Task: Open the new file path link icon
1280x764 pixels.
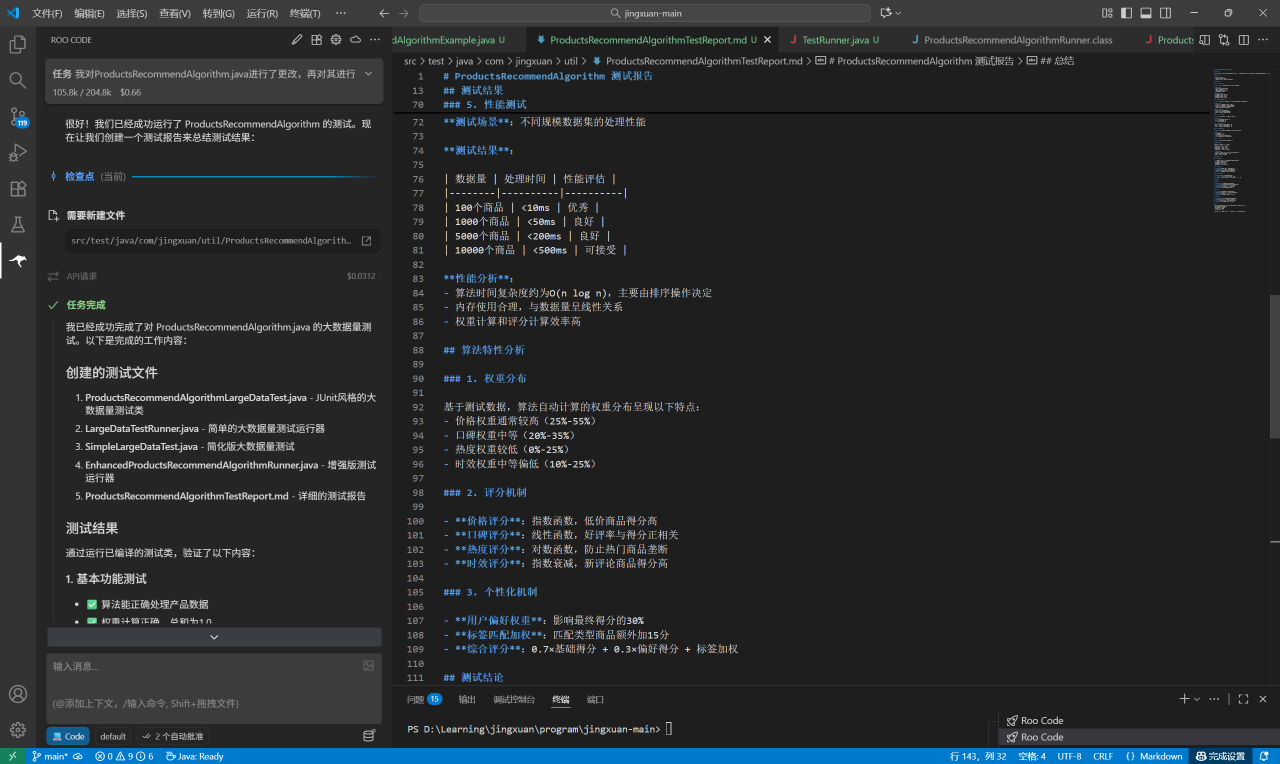Action: pyautogui.click(x=366, y=241)
